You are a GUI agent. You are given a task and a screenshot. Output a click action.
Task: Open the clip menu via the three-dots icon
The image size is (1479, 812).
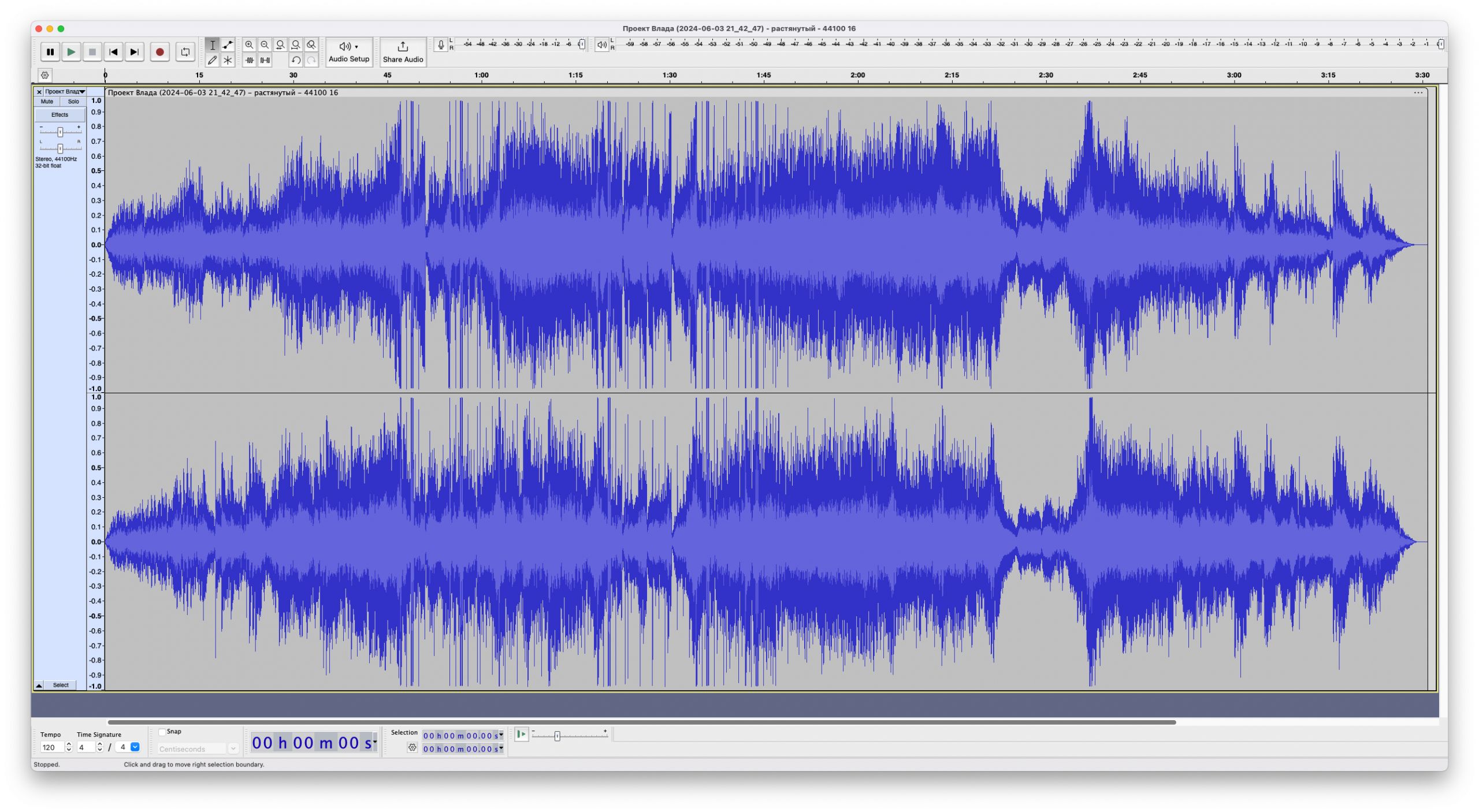[1418, 92]
